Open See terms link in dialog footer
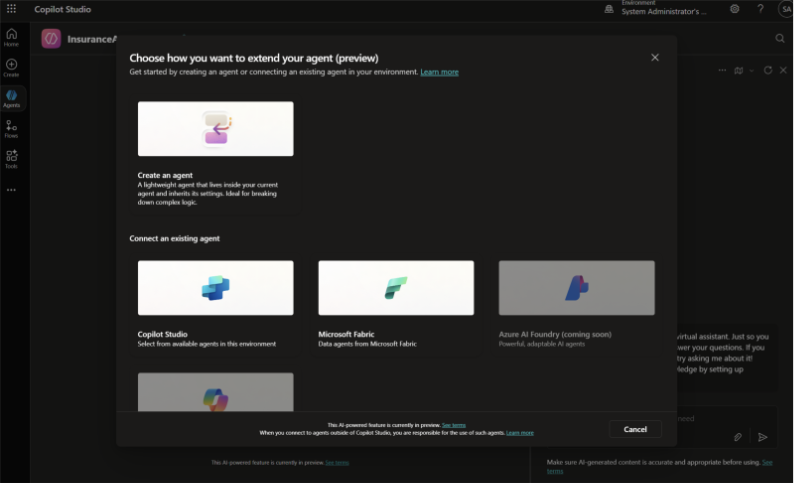 pyautogui.click(x=454, y=425)
